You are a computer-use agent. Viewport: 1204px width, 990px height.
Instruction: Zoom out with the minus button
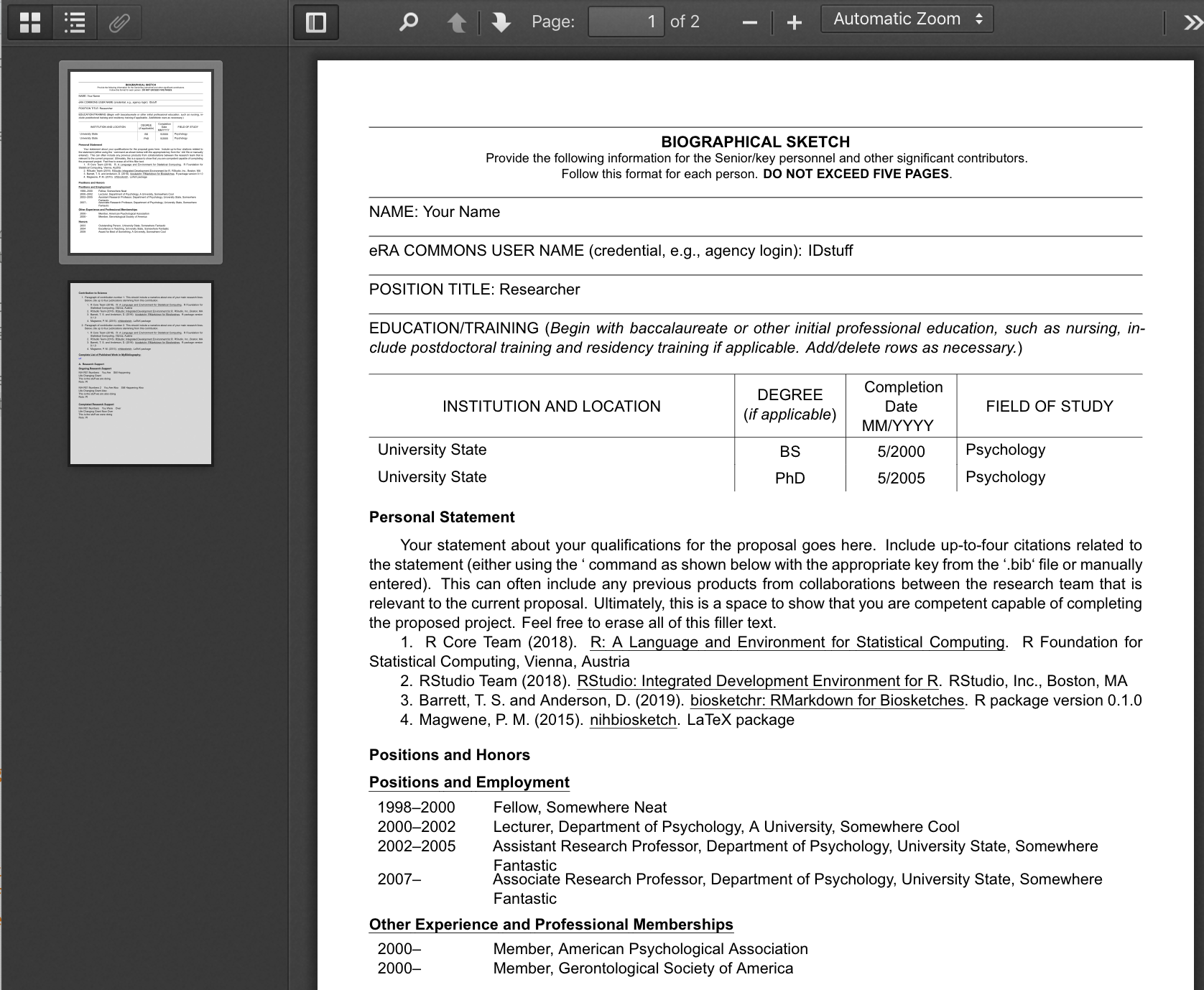pos(749,22)
